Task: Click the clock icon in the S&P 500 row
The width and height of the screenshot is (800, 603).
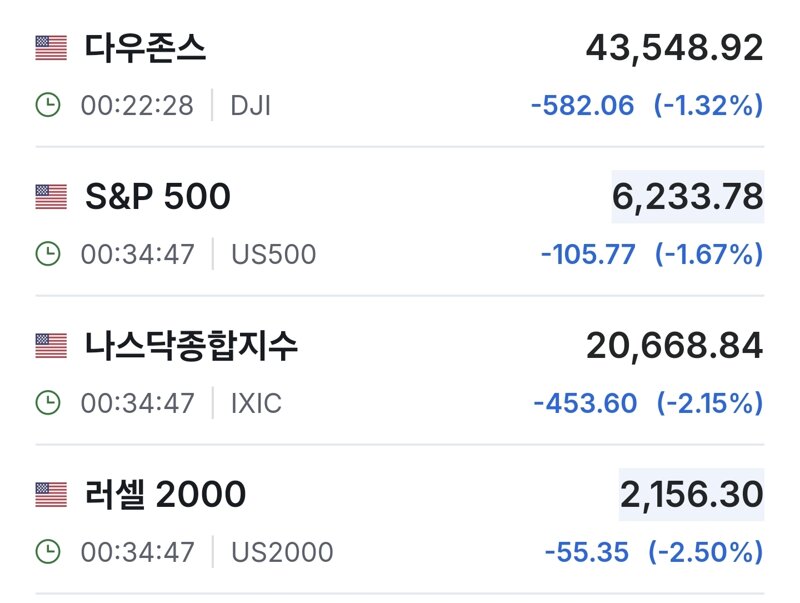Action: click(x=48, y=254)
